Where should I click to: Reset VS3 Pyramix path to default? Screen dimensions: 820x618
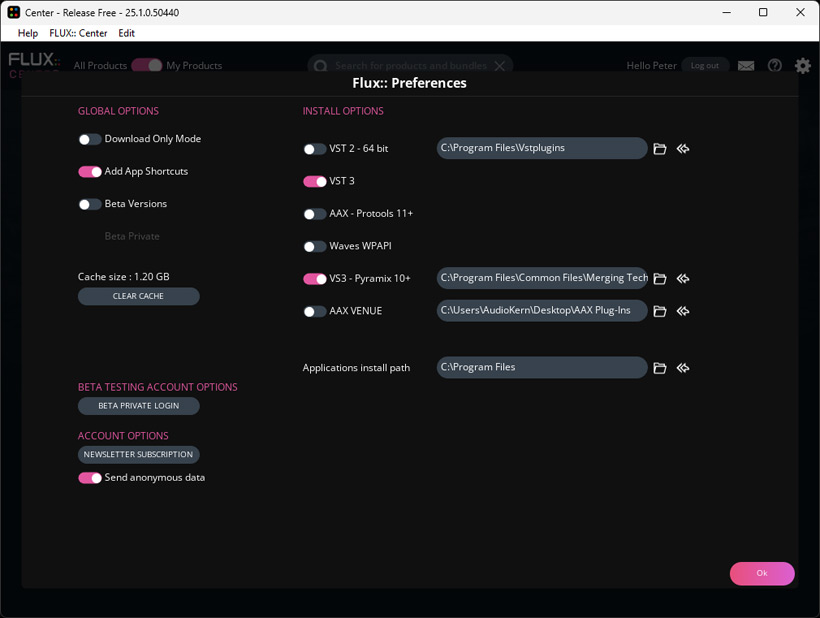click(x=682, y=279)
